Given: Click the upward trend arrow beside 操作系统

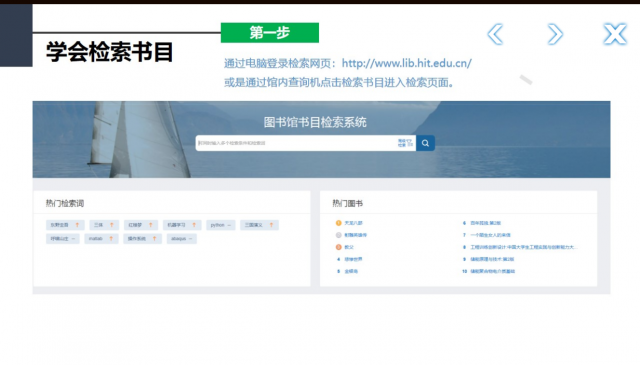Looking at the screenshot, I should coord(154,239).
